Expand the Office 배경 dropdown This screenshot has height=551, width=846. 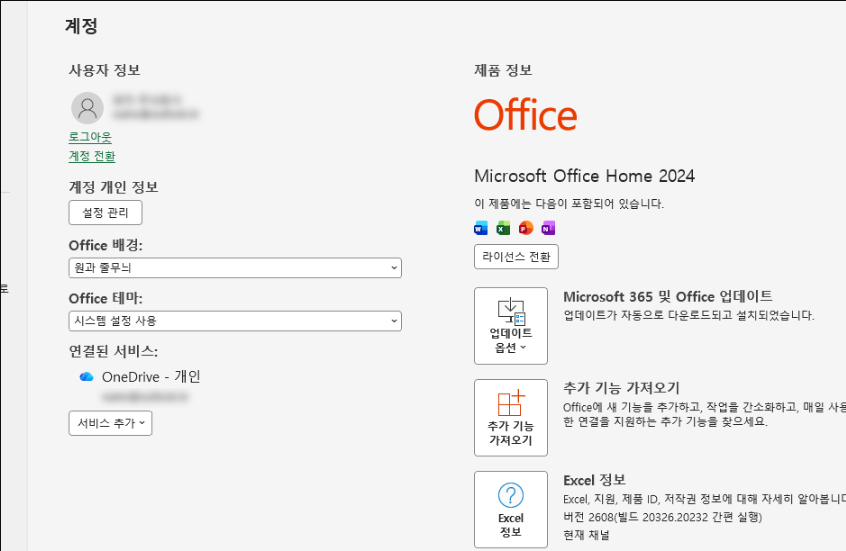tap(235, 268)
